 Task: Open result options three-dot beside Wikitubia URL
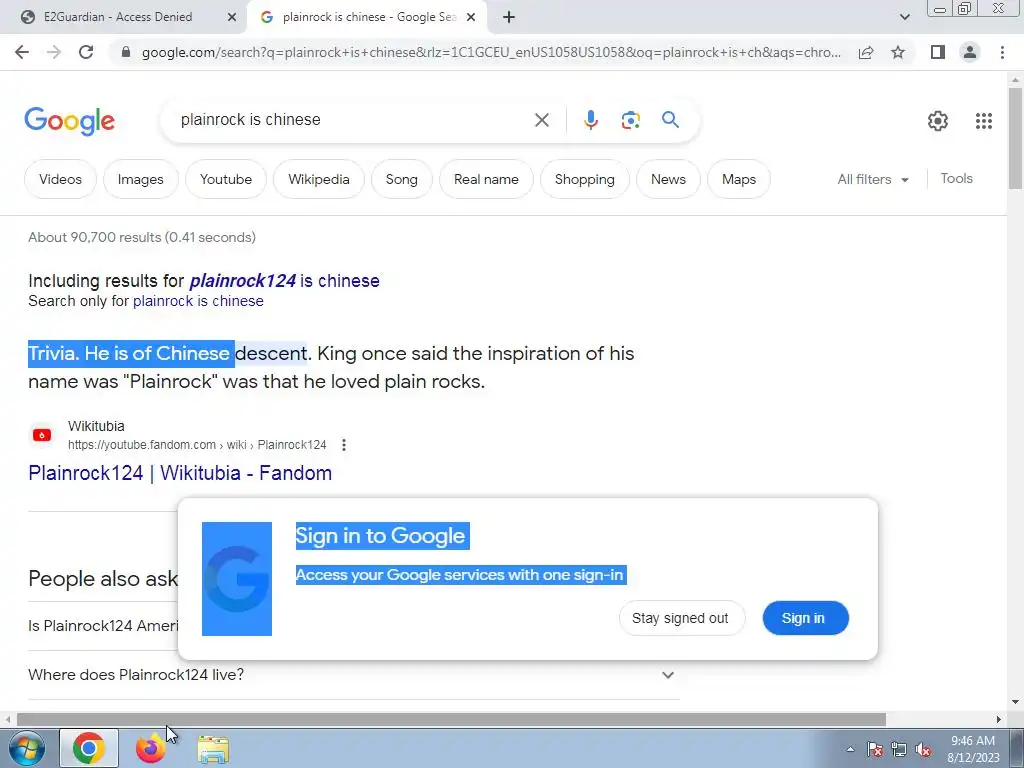click(344, 445)
